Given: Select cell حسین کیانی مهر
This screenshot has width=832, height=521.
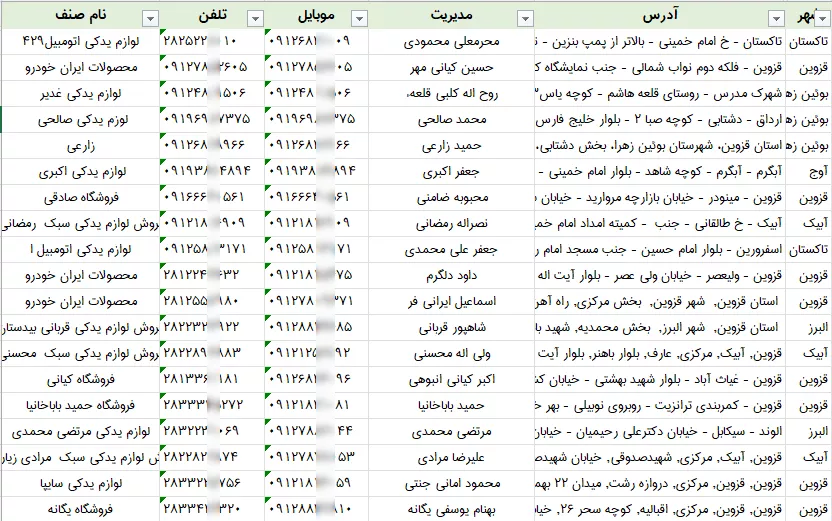Looking at the screenshot, I should (452, 67).
